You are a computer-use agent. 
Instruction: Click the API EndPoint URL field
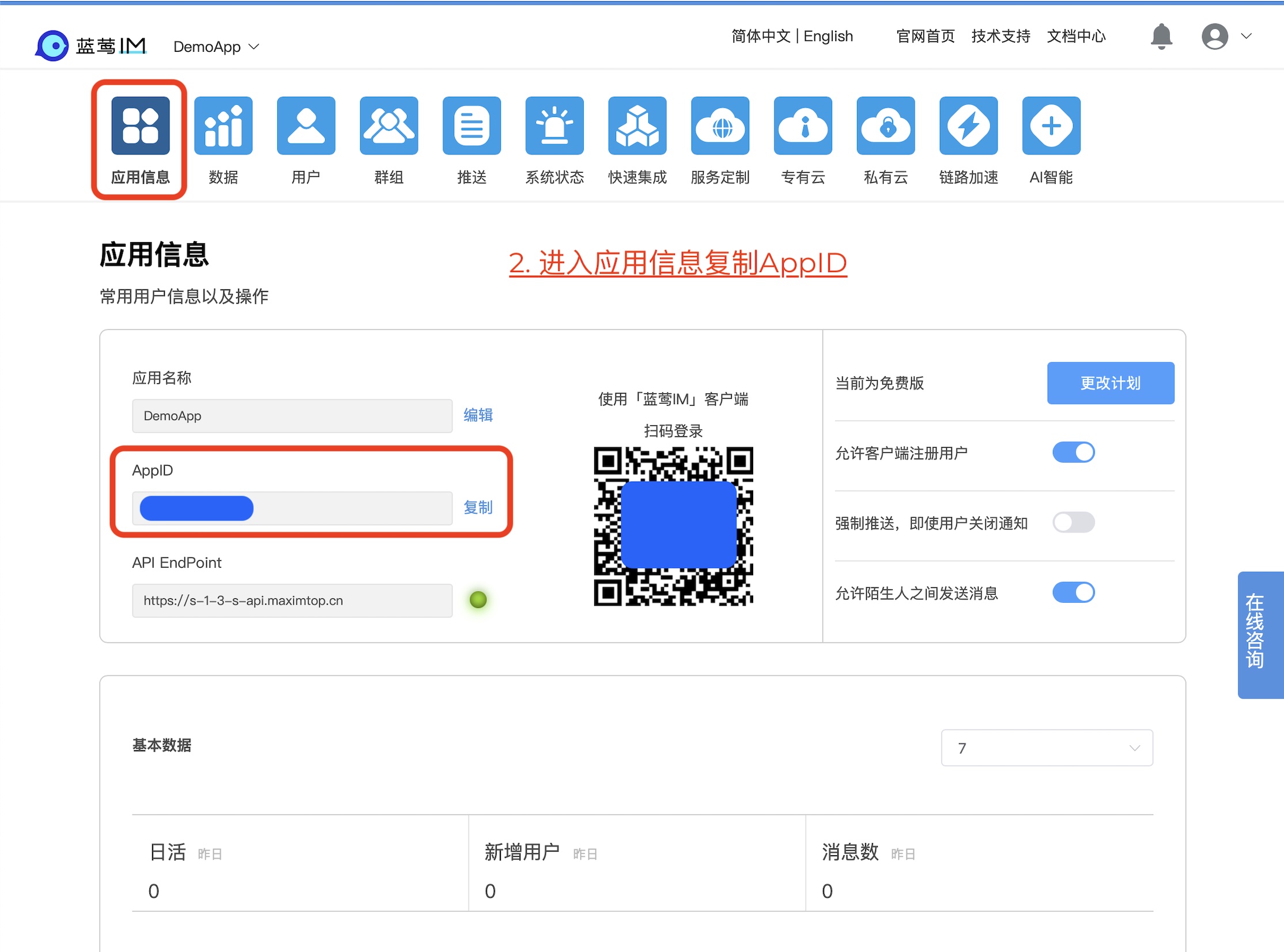[292, 600]
